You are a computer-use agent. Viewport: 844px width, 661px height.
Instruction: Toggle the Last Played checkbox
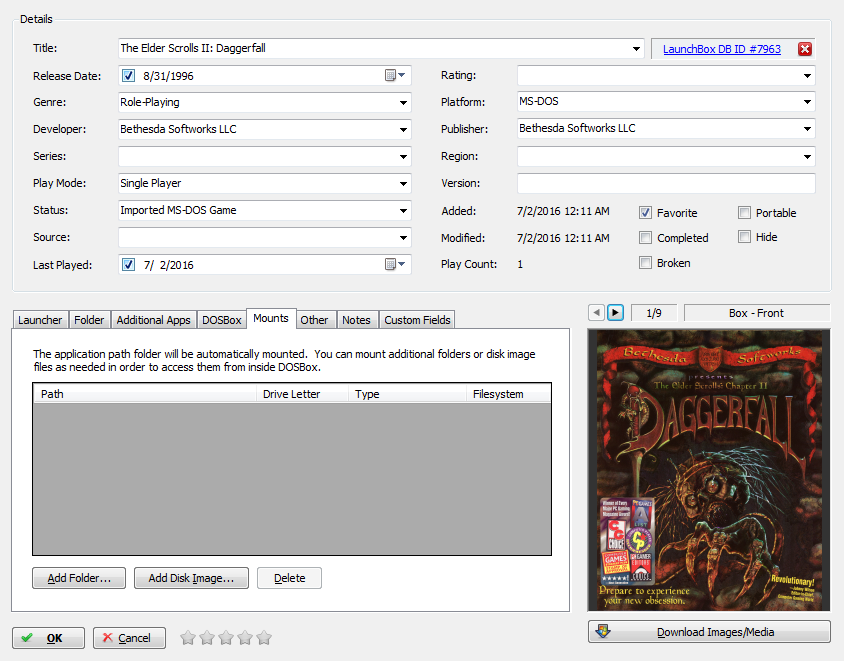[x=128, y=264]
